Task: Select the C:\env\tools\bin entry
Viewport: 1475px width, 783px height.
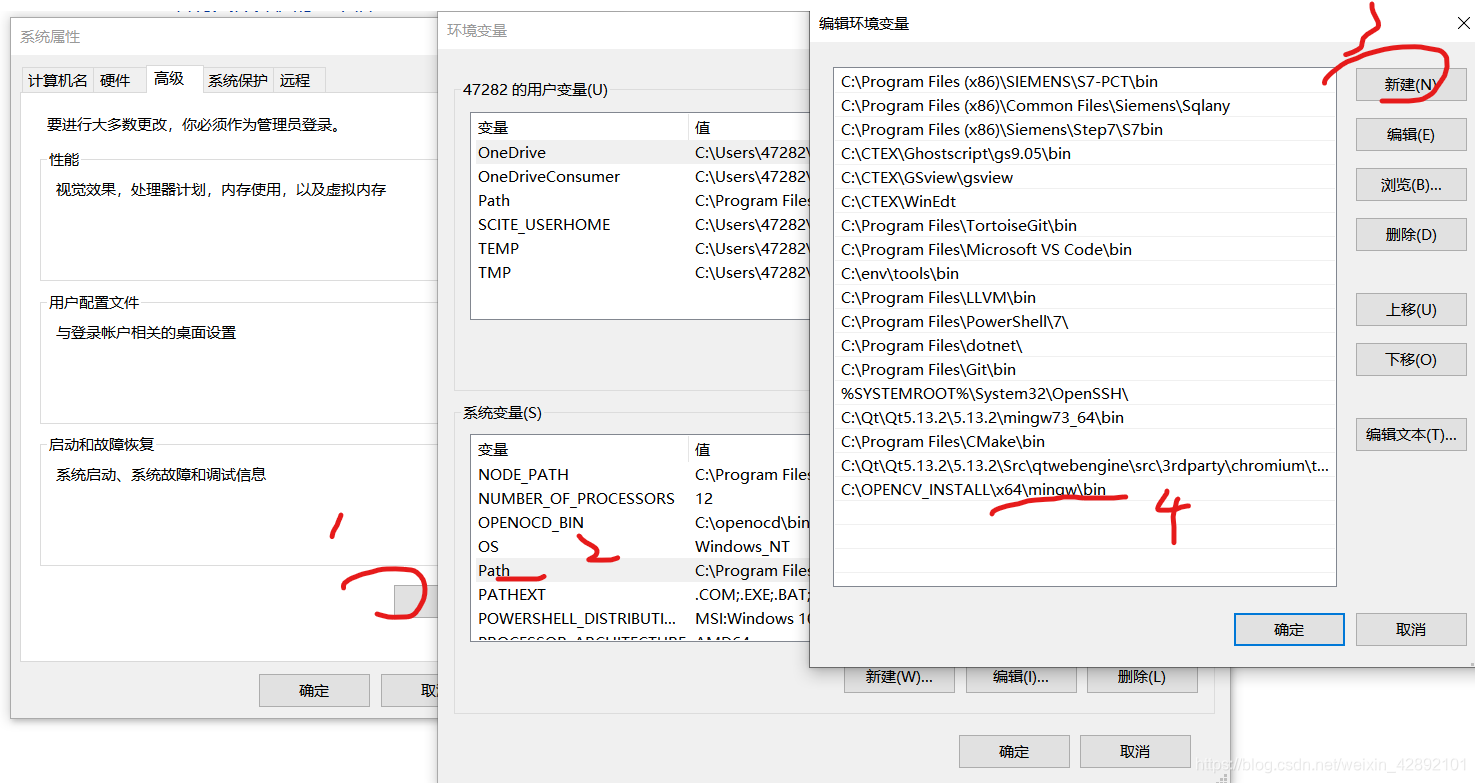Action: click(x=1084, y=274)
